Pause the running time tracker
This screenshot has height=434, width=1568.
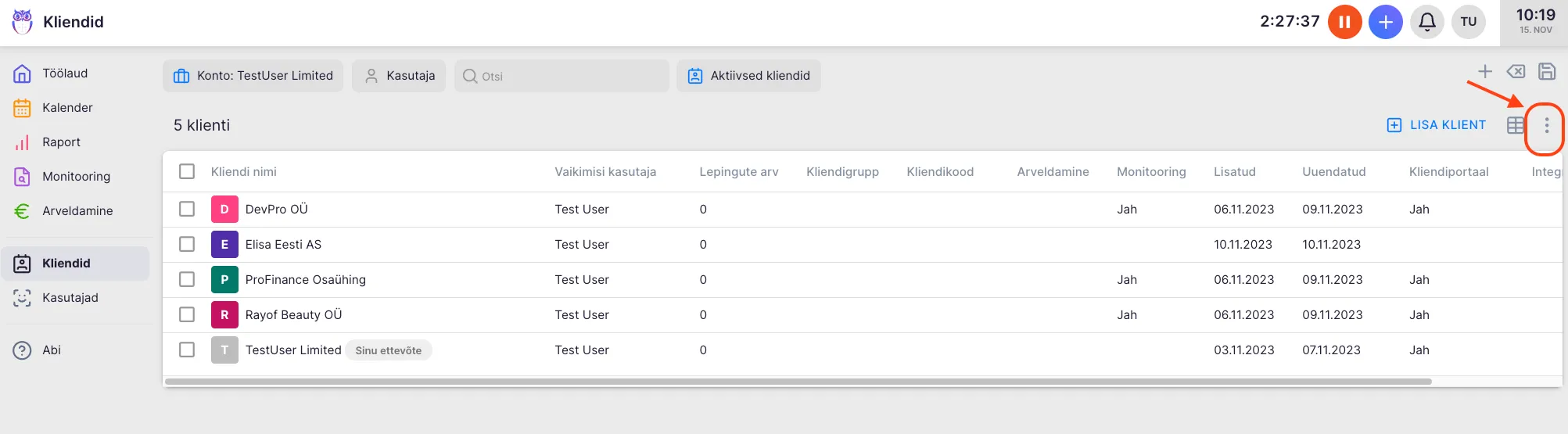(x=1344, y=22)
